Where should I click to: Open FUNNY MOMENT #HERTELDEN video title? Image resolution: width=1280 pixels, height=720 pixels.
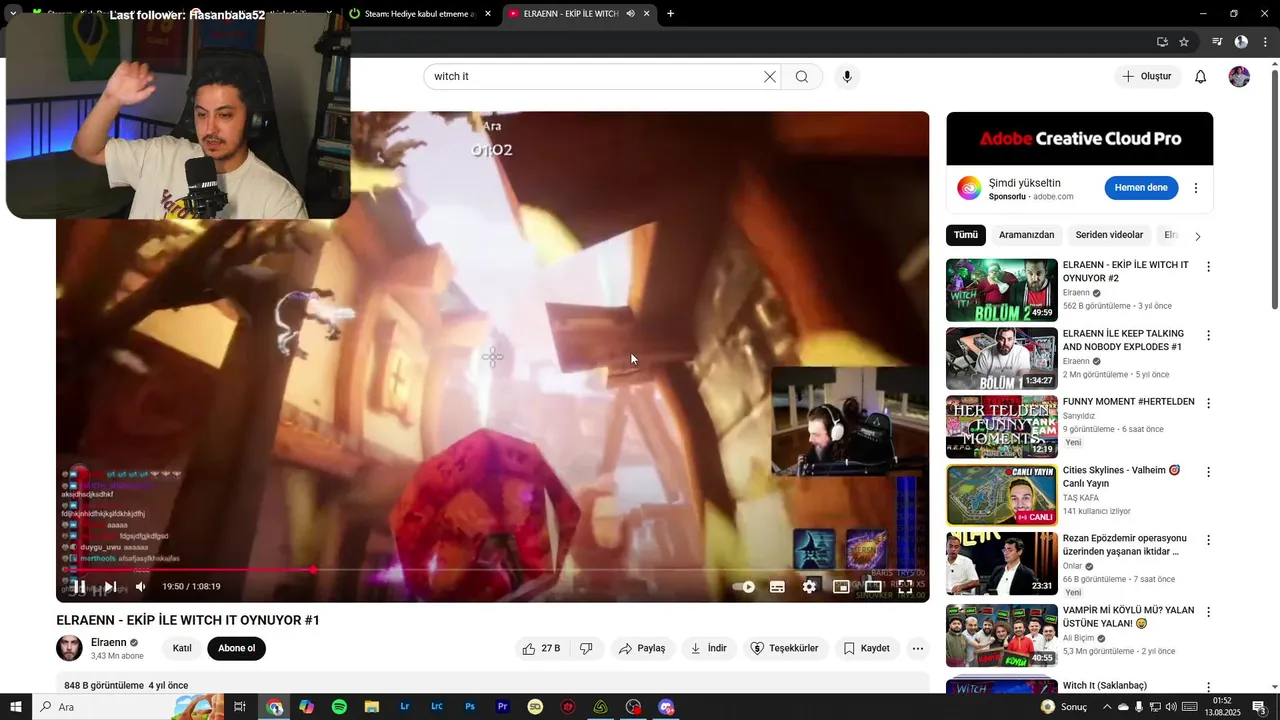1129,402
